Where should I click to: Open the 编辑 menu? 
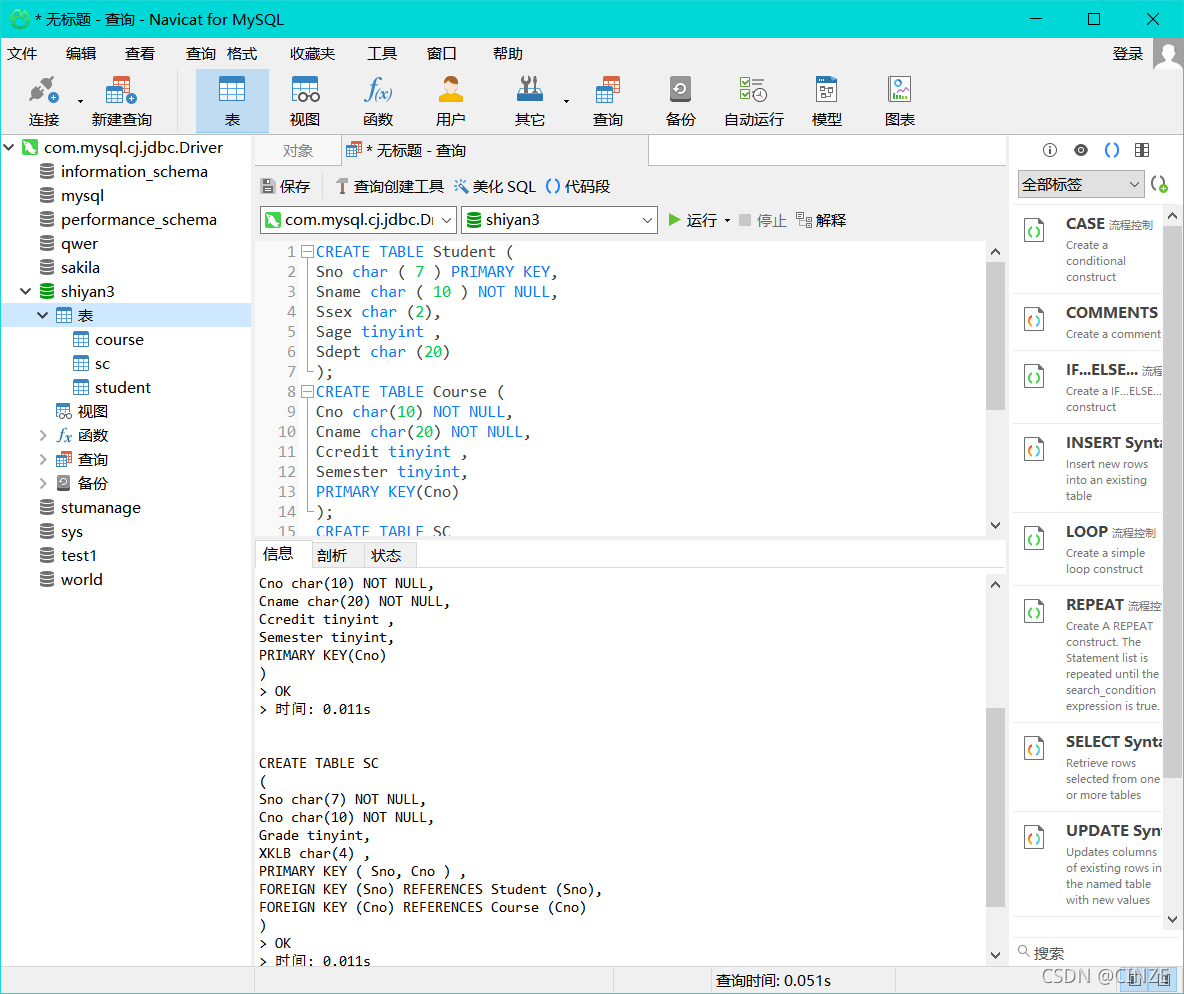pyautogui.click(x=81, y=54)
